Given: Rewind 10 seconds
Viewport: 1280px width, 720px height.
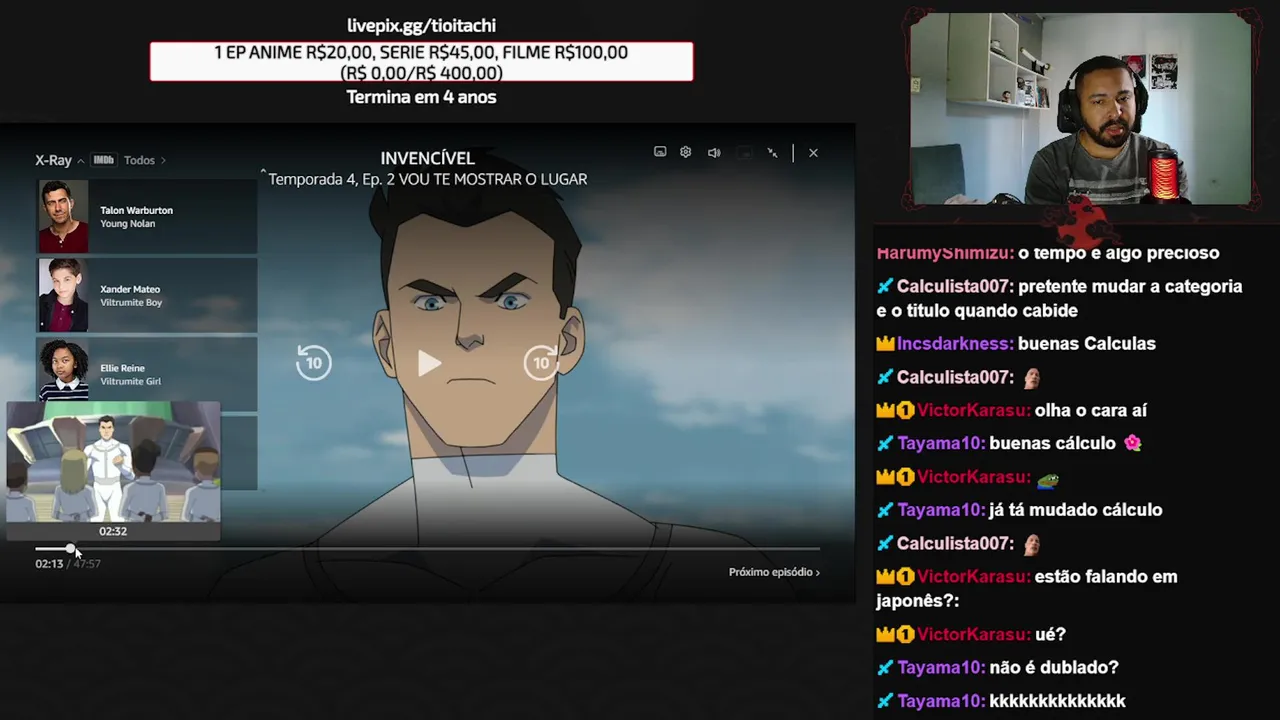Looking at the screenshot, I should click(x=313, y=362).
